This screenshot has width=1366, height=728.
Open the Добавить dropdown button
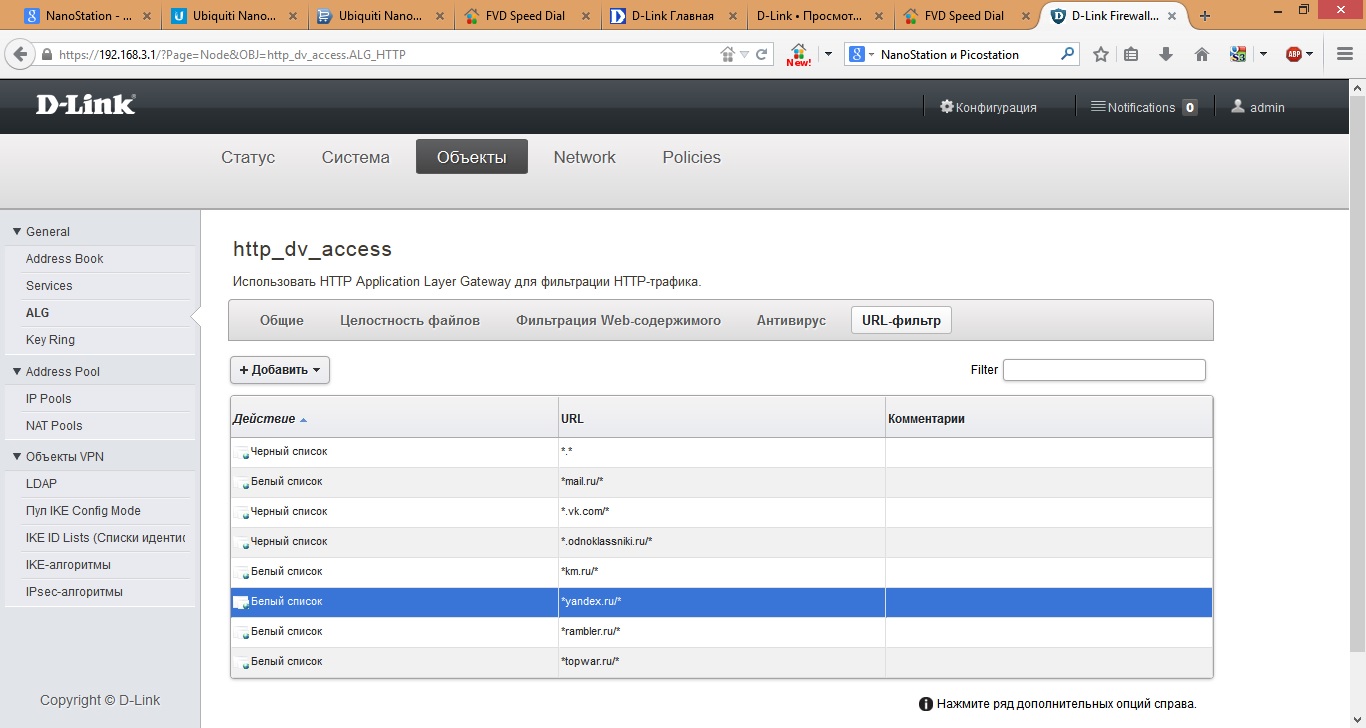coord(280,370)
